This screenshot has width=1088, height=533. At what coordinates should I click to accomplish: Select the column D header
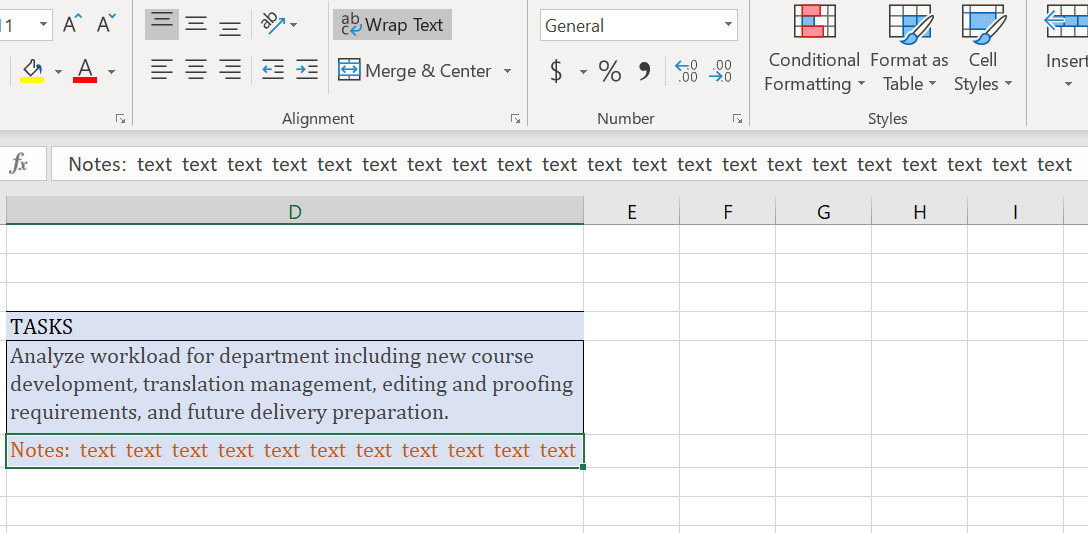(x=295, y=211)
